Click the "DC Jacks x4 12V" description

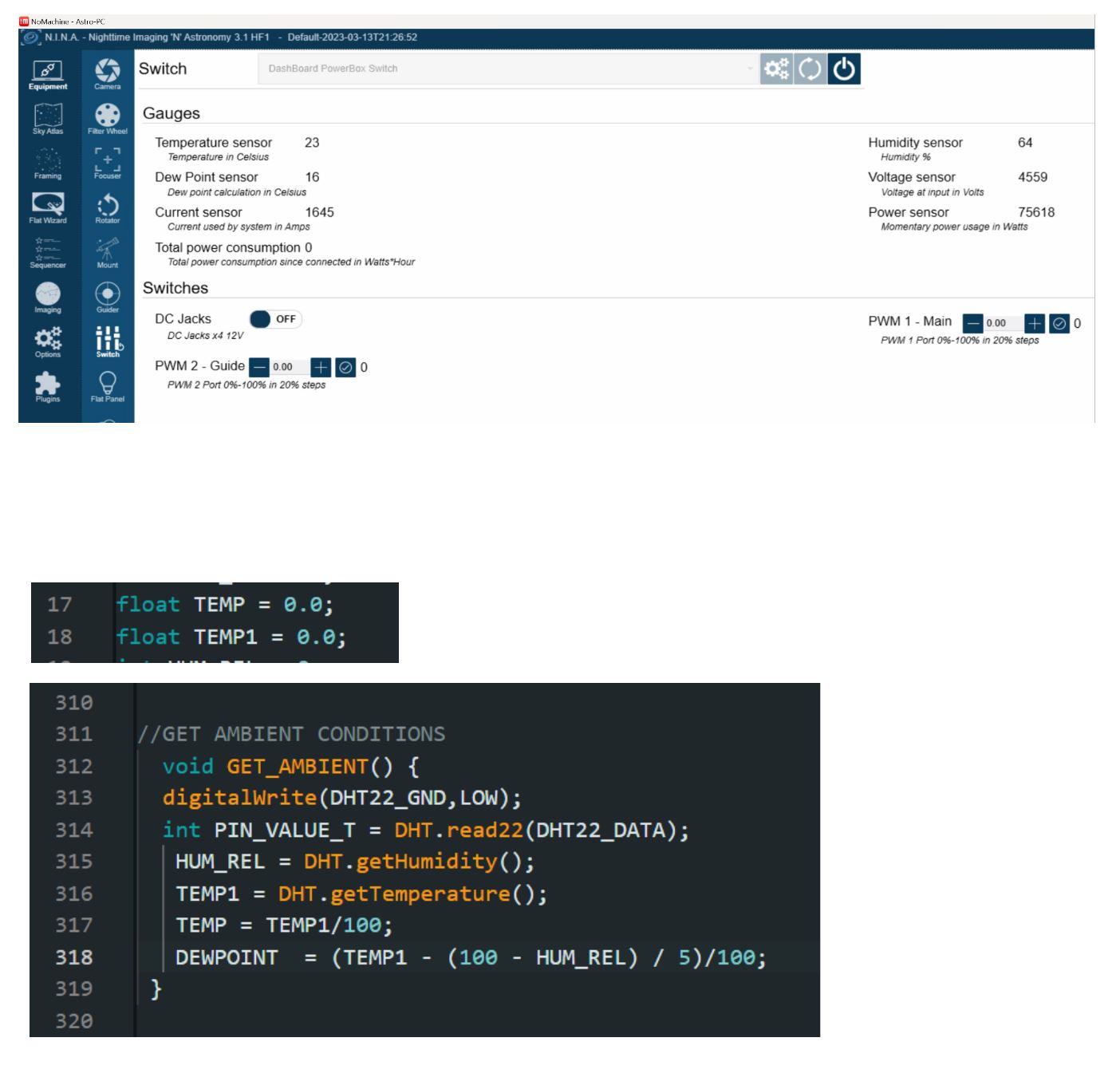[x=205, y=336]
